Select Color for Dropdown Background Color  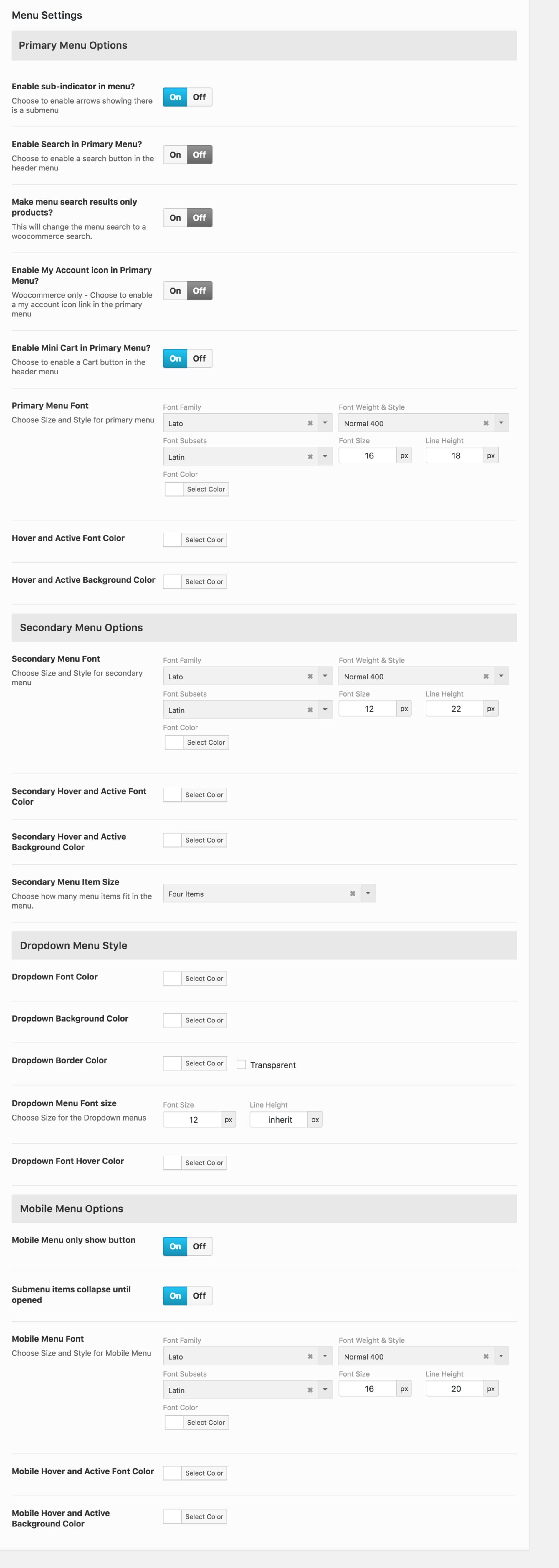coord(204,1020)
